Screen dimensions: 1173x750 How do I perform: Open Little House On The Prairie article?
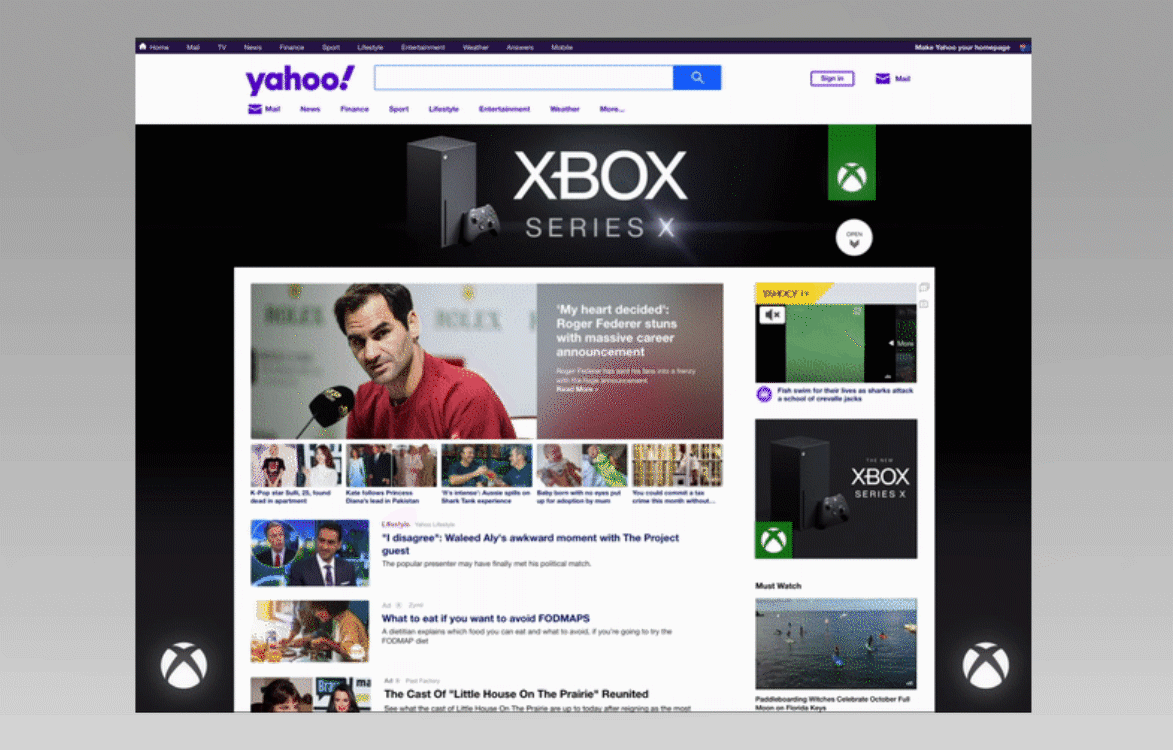point(516,694)
